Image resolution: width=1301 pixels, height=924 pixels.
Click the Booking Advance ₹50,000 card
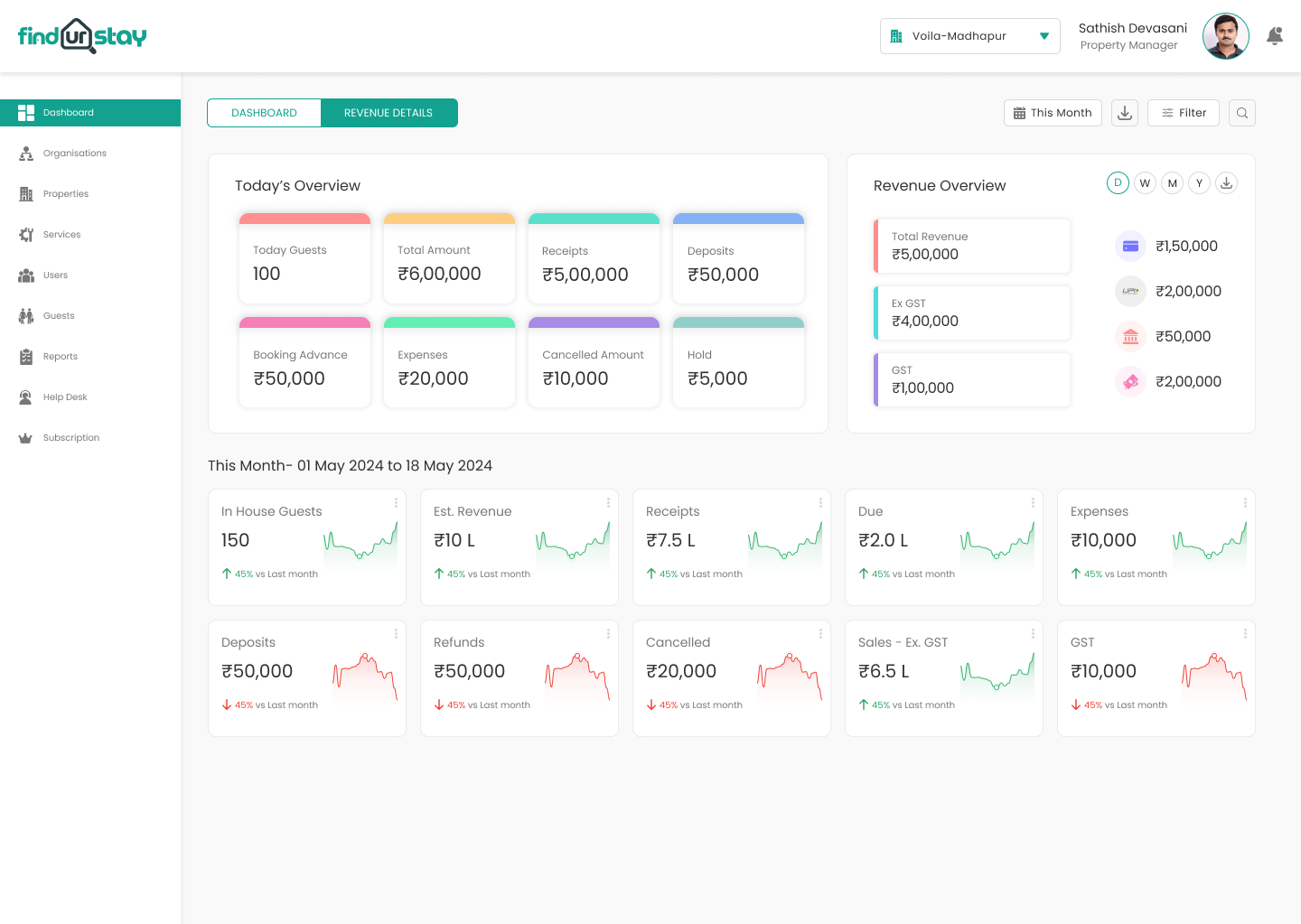point(305,362)
